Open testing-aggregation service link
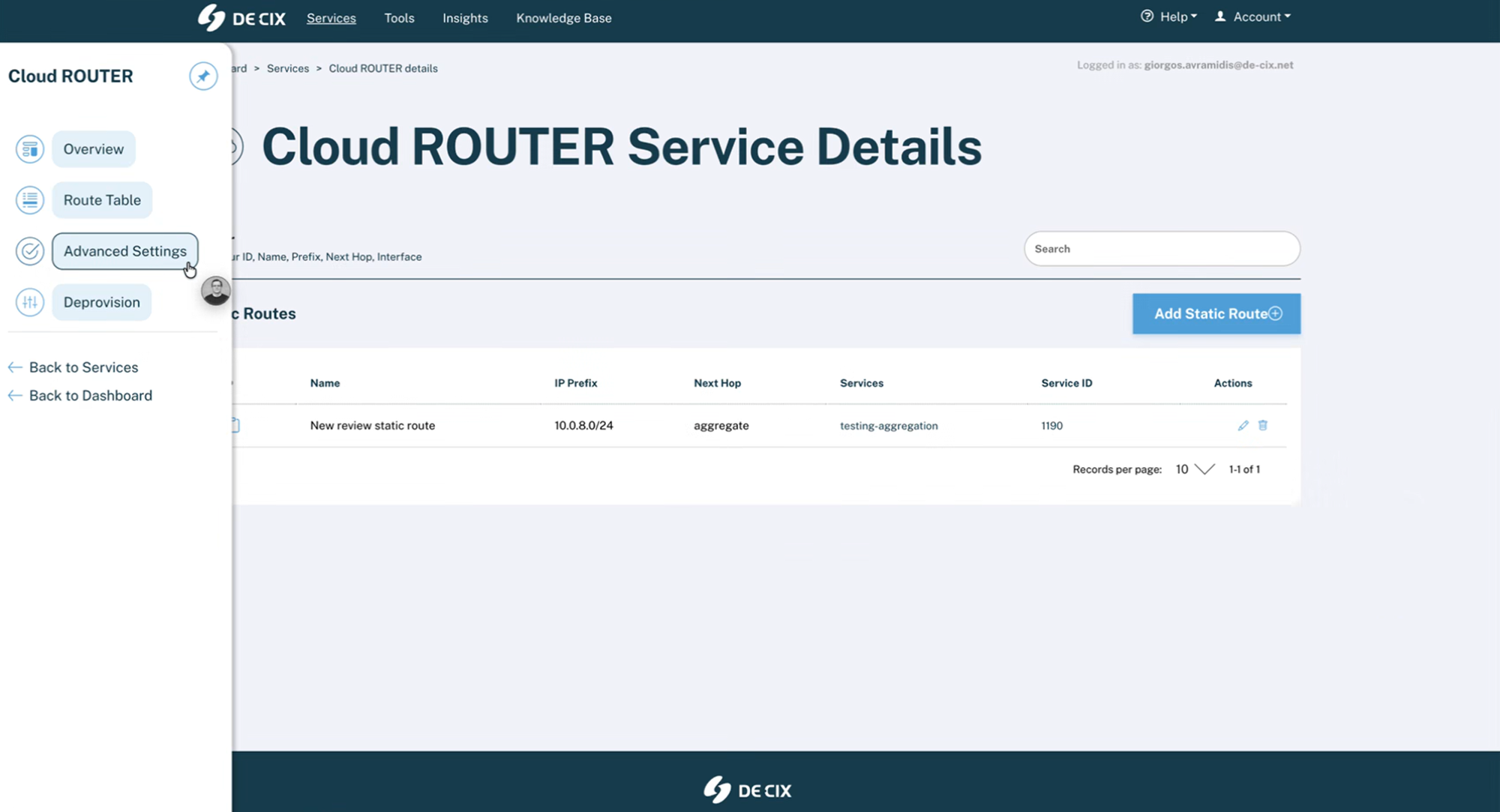The height and width of the screenshot is (812, 1500). (889, 425)
